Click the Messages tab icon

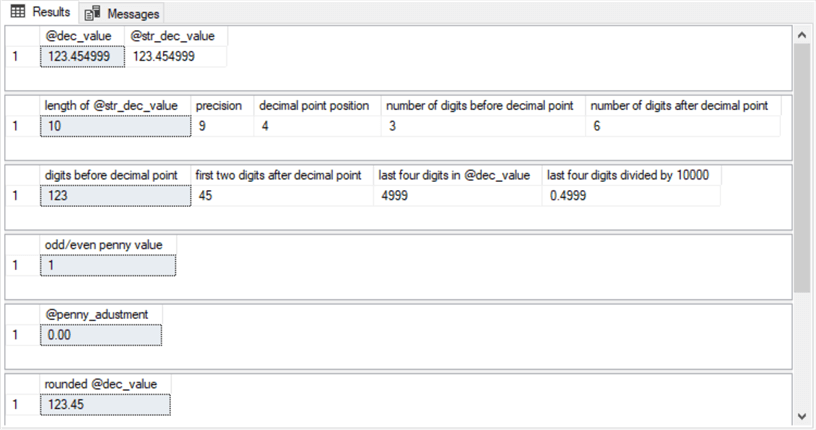(93, 13)
